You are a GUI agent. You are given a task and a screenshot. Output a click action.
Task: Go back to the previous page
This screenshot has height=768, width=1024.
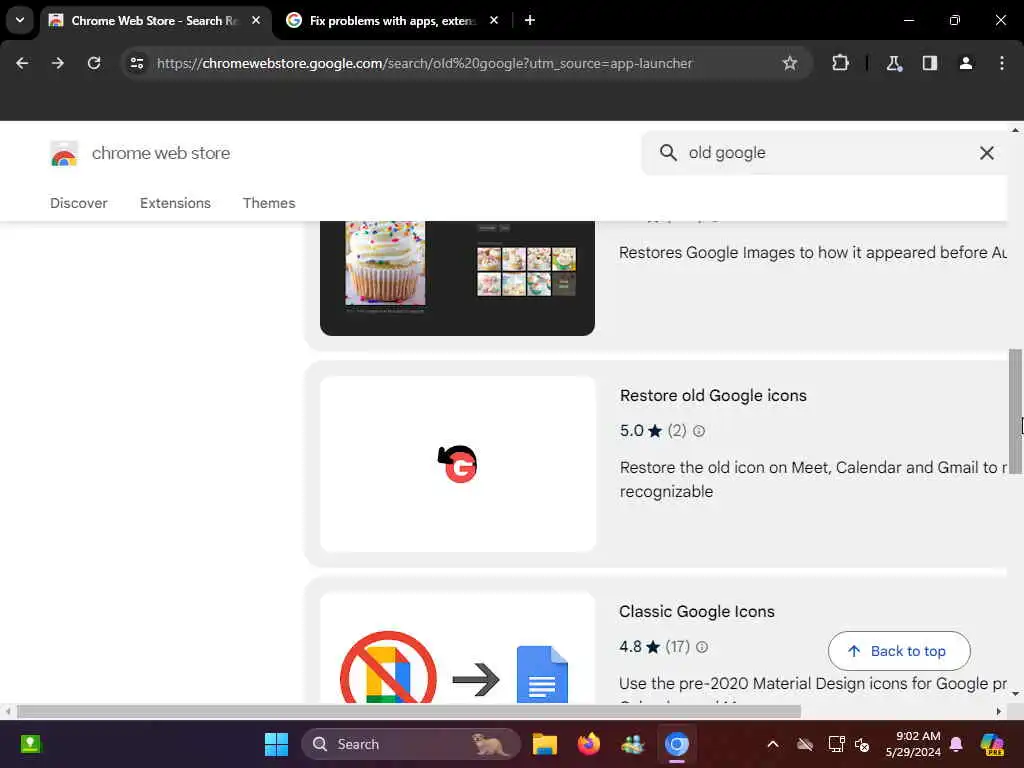(x=22, y=63)
